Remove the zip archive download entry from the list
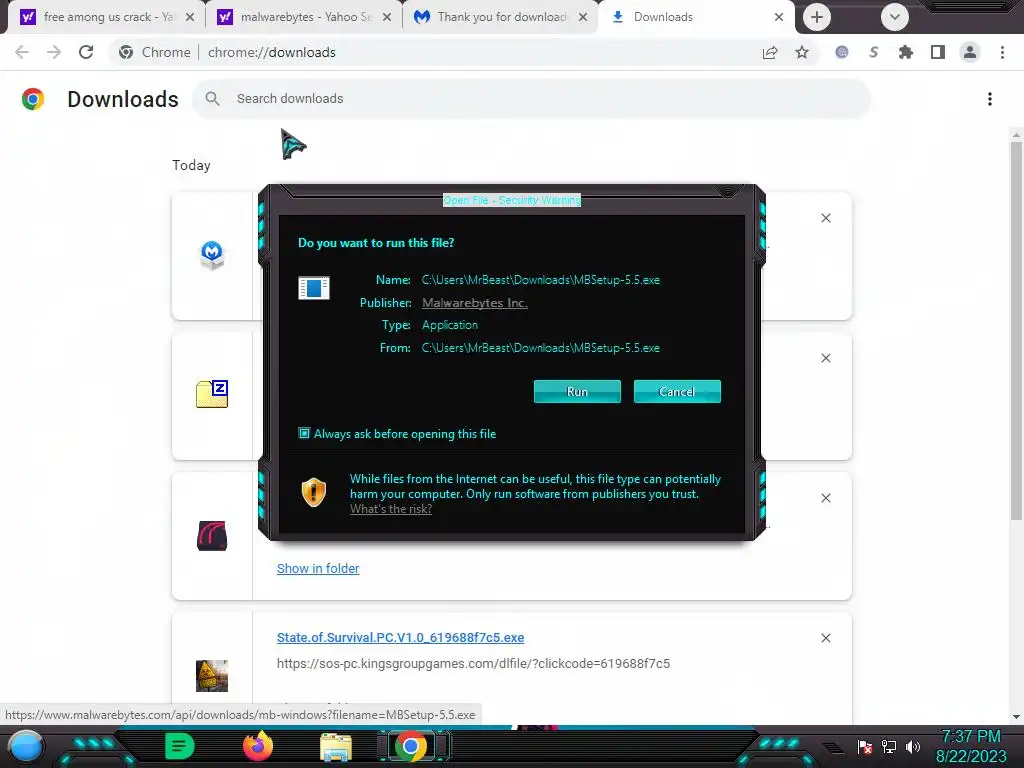The width and height of the screenshot is (1024, 768). [825, 358]
